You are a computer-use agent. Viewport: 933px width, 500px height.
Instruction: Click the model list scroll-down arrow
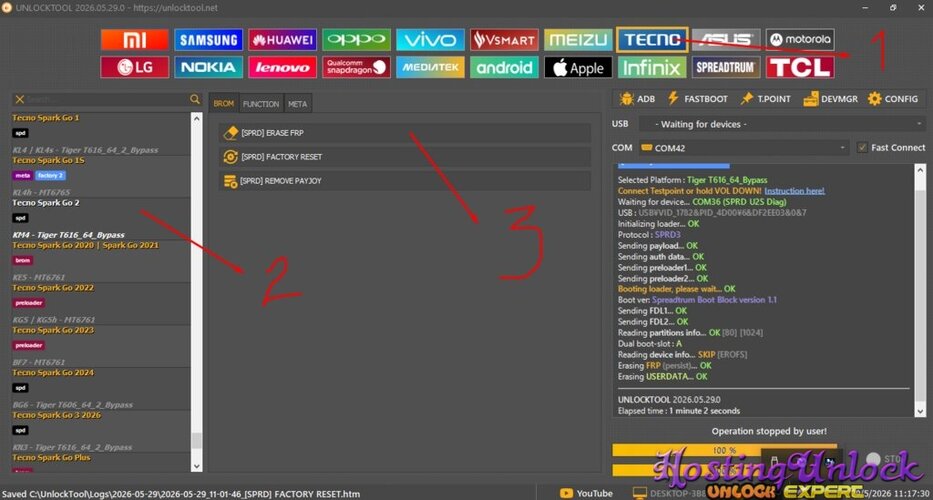coord(197,467)
